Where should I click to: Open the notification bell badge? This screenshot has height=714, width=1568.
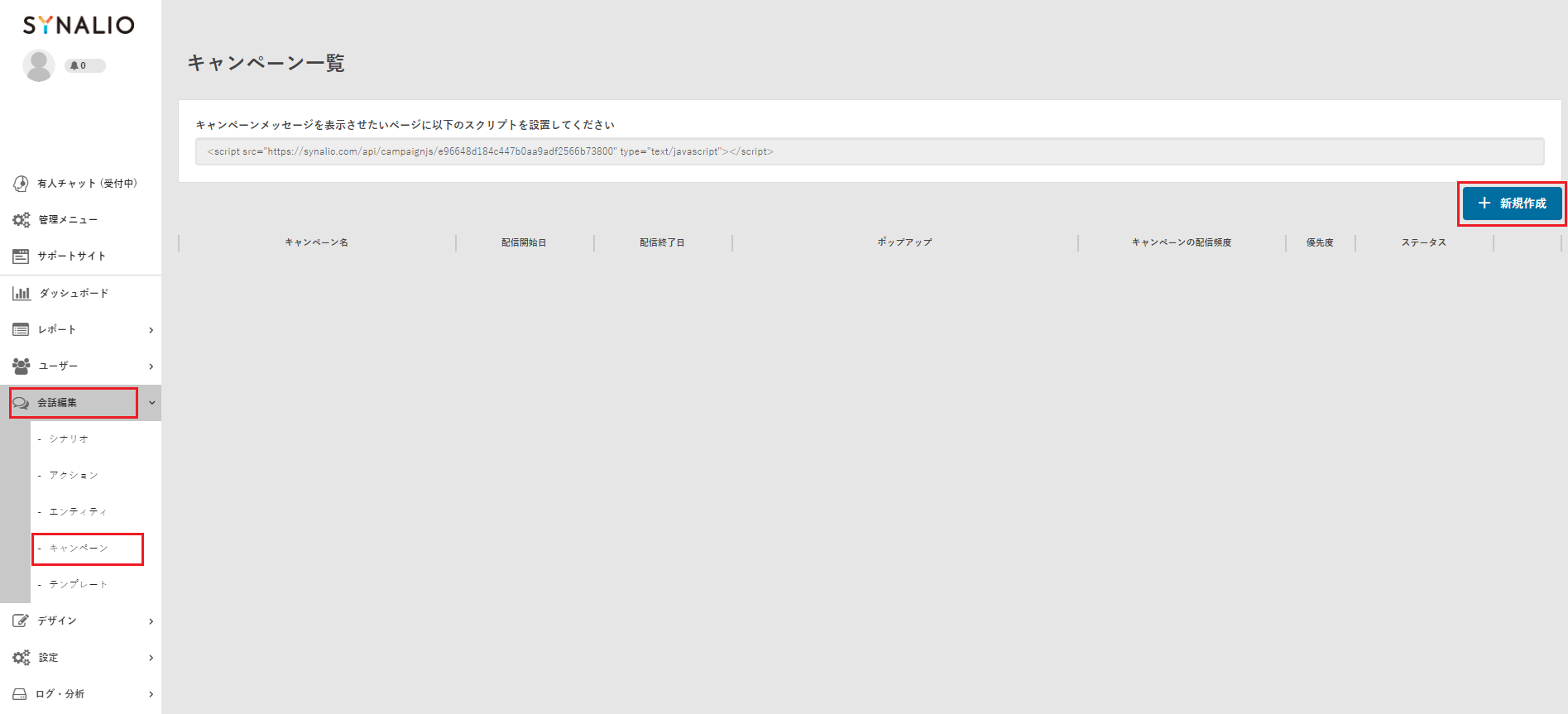pyautogui.click(x=85, y=65)
